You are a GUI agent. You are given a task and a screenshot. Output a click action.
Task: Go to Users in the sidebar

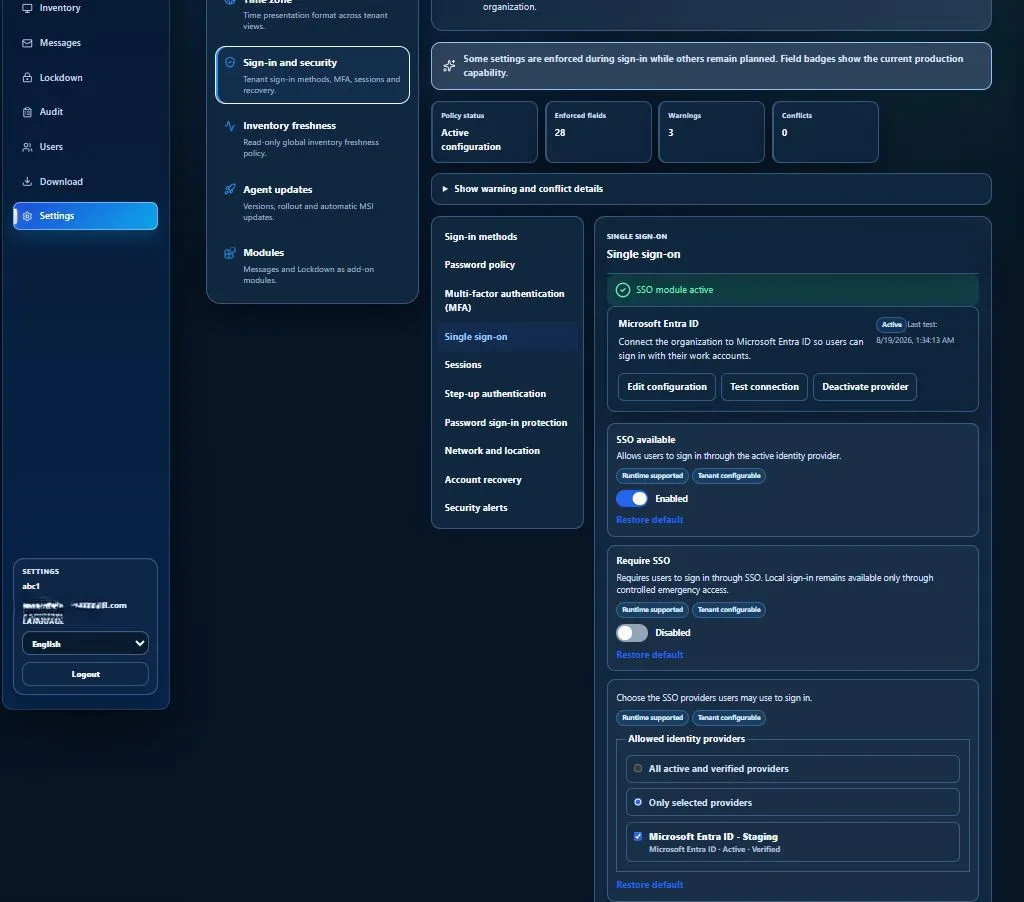pos(85,147)
